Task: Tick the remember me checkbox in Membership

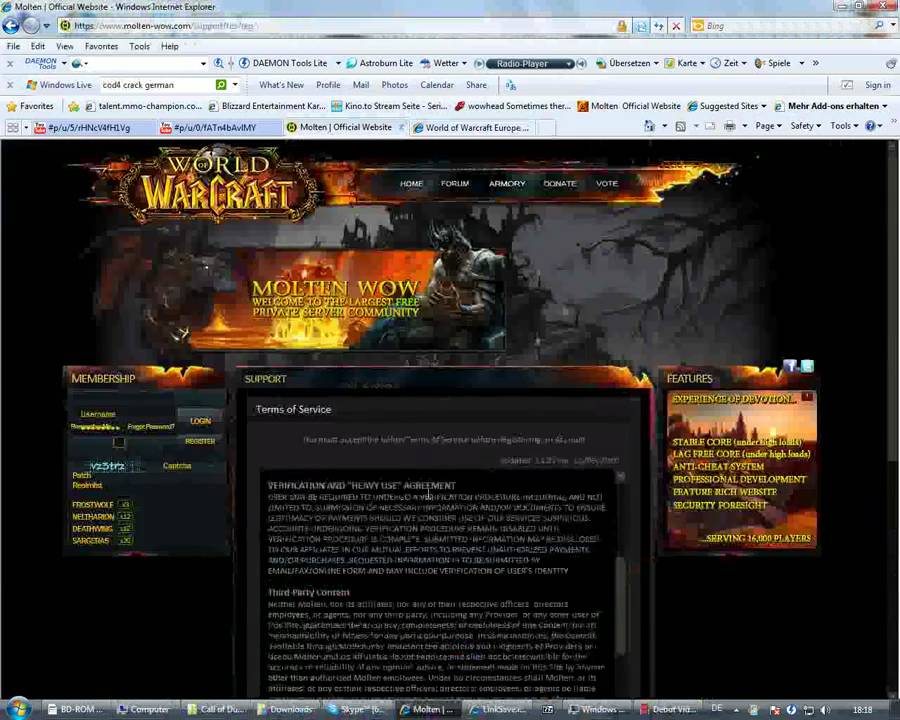Action: 119,442
